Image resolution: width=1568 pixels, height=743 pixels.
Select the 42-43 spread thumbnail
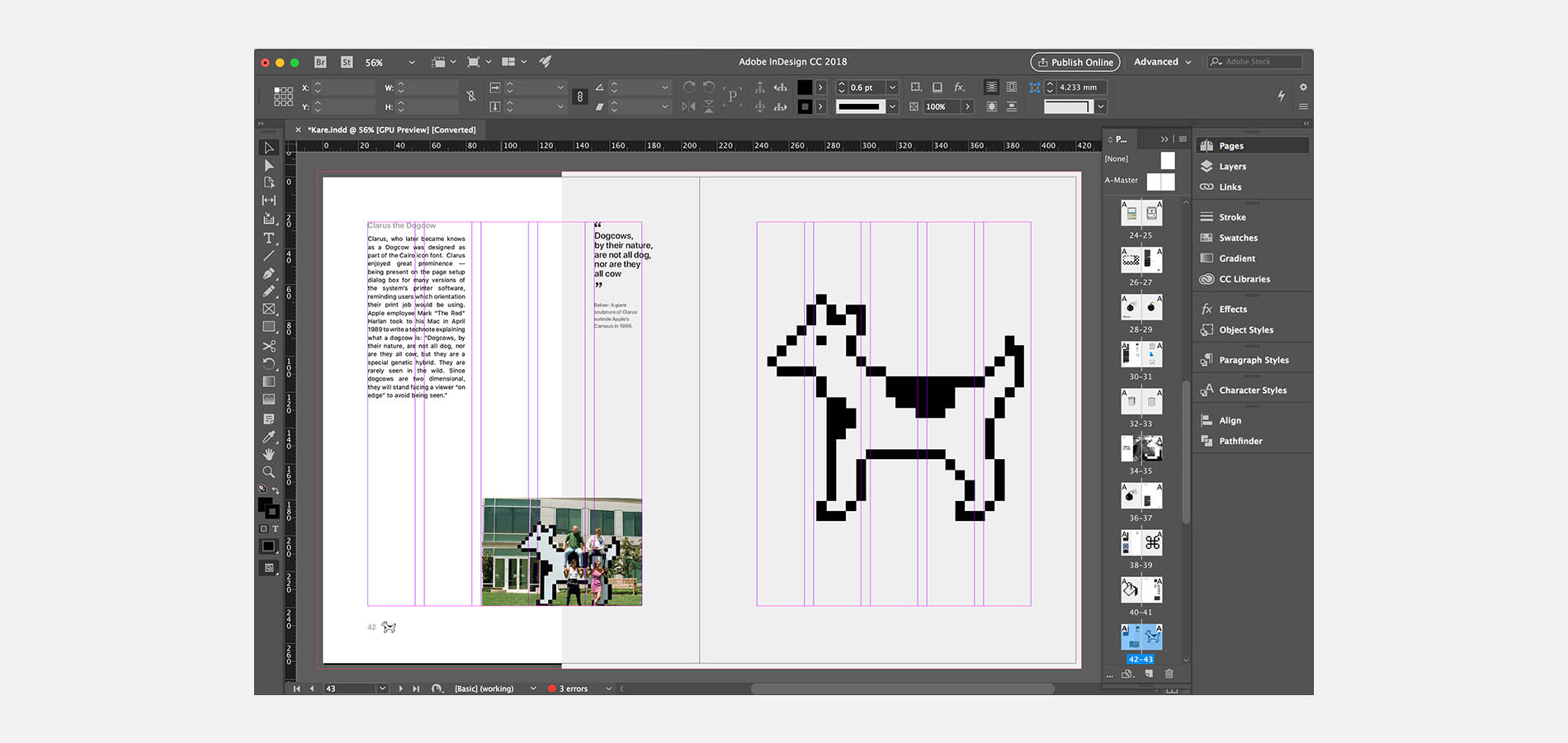[x=1141, y=637]
